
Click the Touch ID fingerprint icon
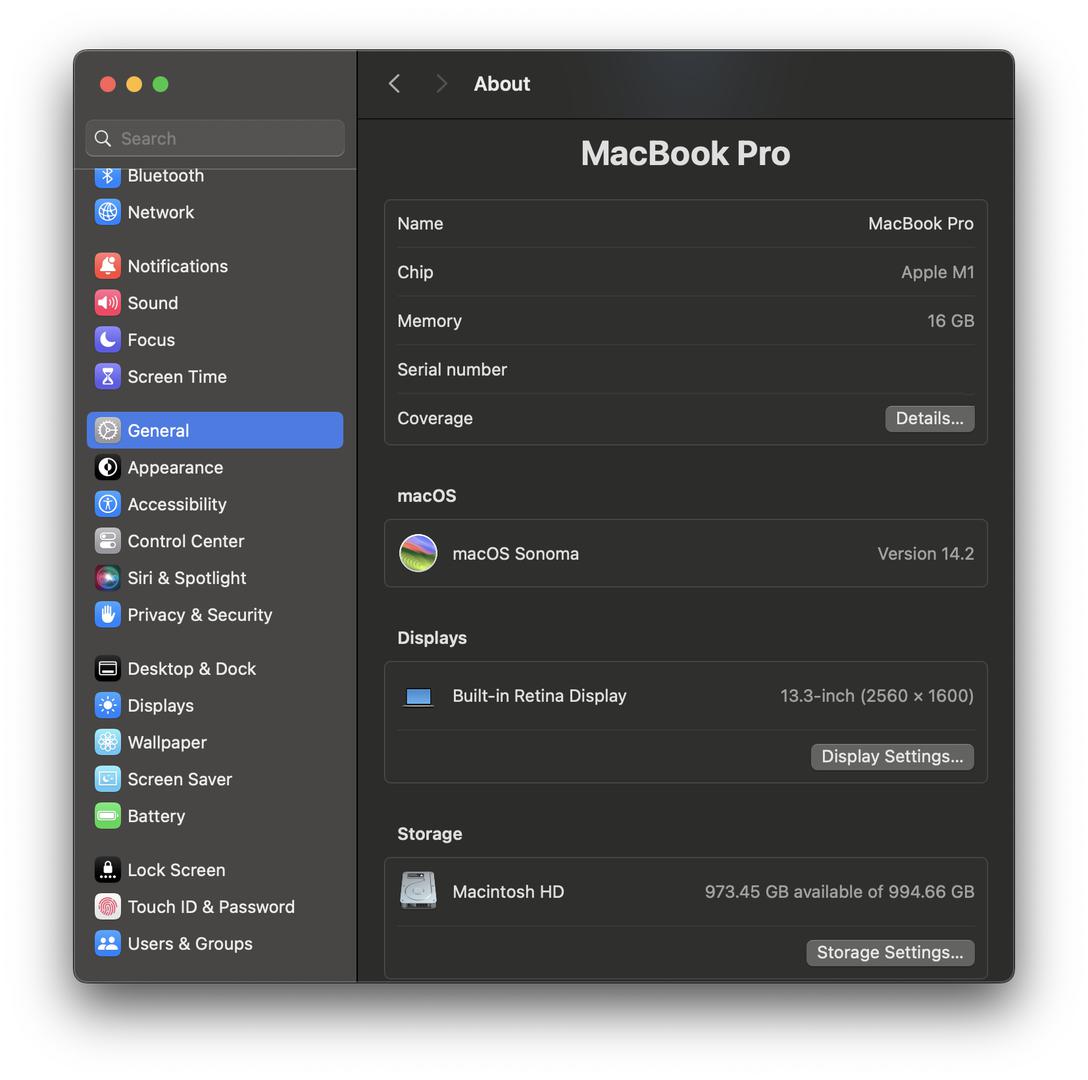(108, 907)
